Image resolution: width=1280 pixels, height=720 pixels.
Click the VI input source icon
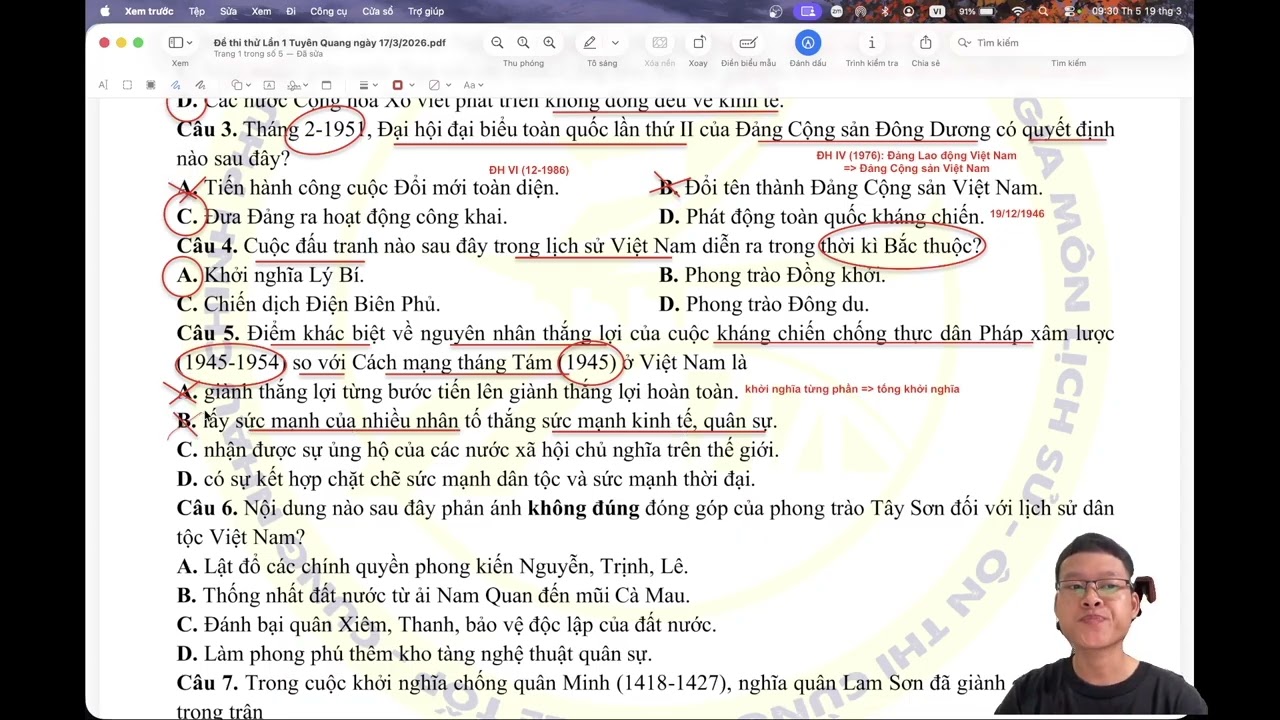pyautogui.click(x=937, y=11)
